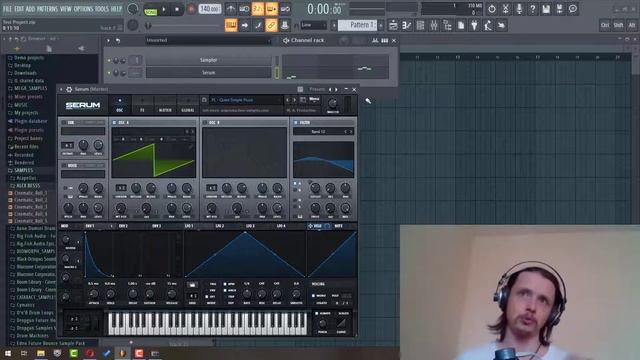
Task: Click the stamp toolbar icon
Action: point(284,25)
